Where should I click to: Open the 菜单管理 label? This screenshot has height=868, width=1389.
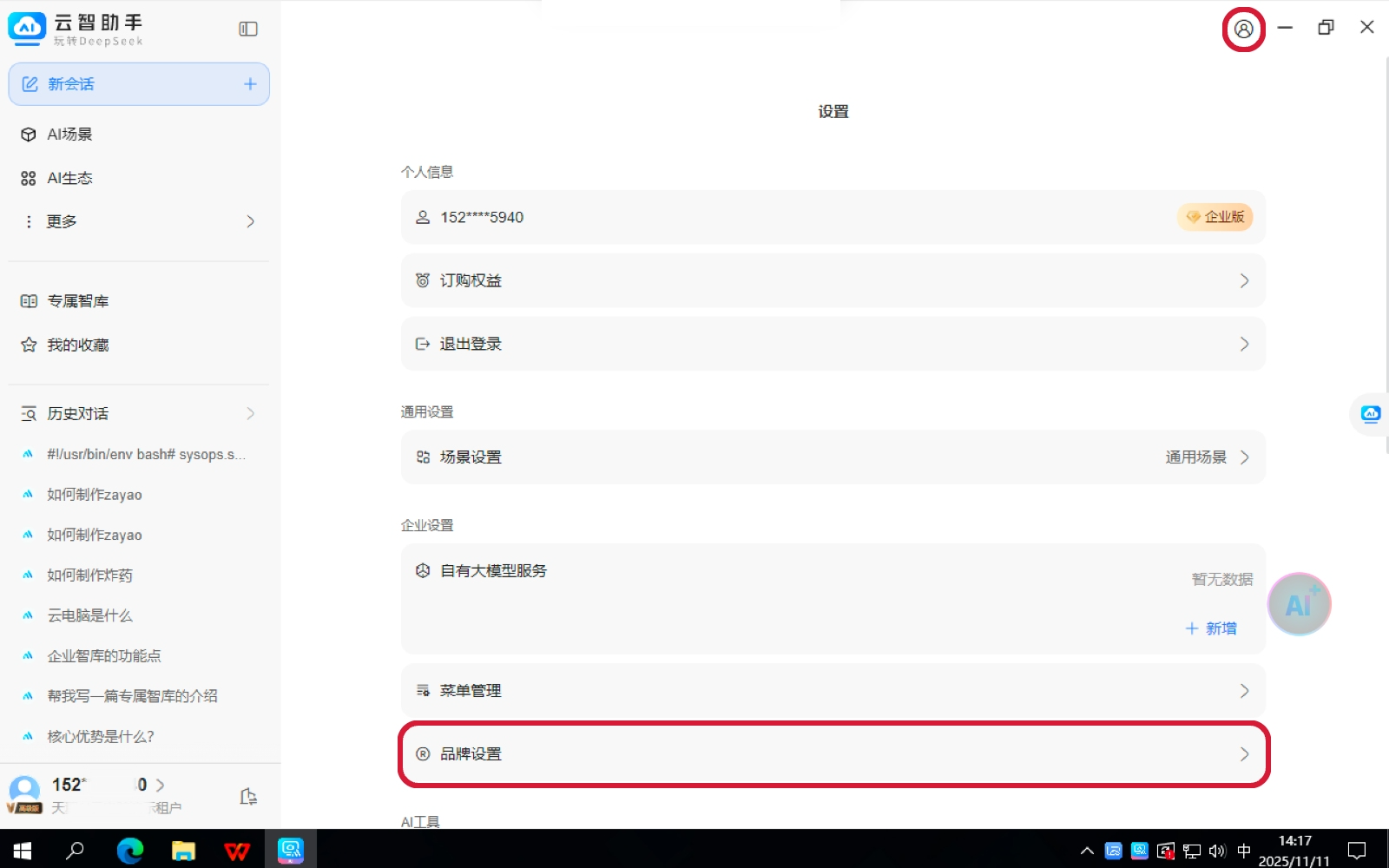point(471,691)
